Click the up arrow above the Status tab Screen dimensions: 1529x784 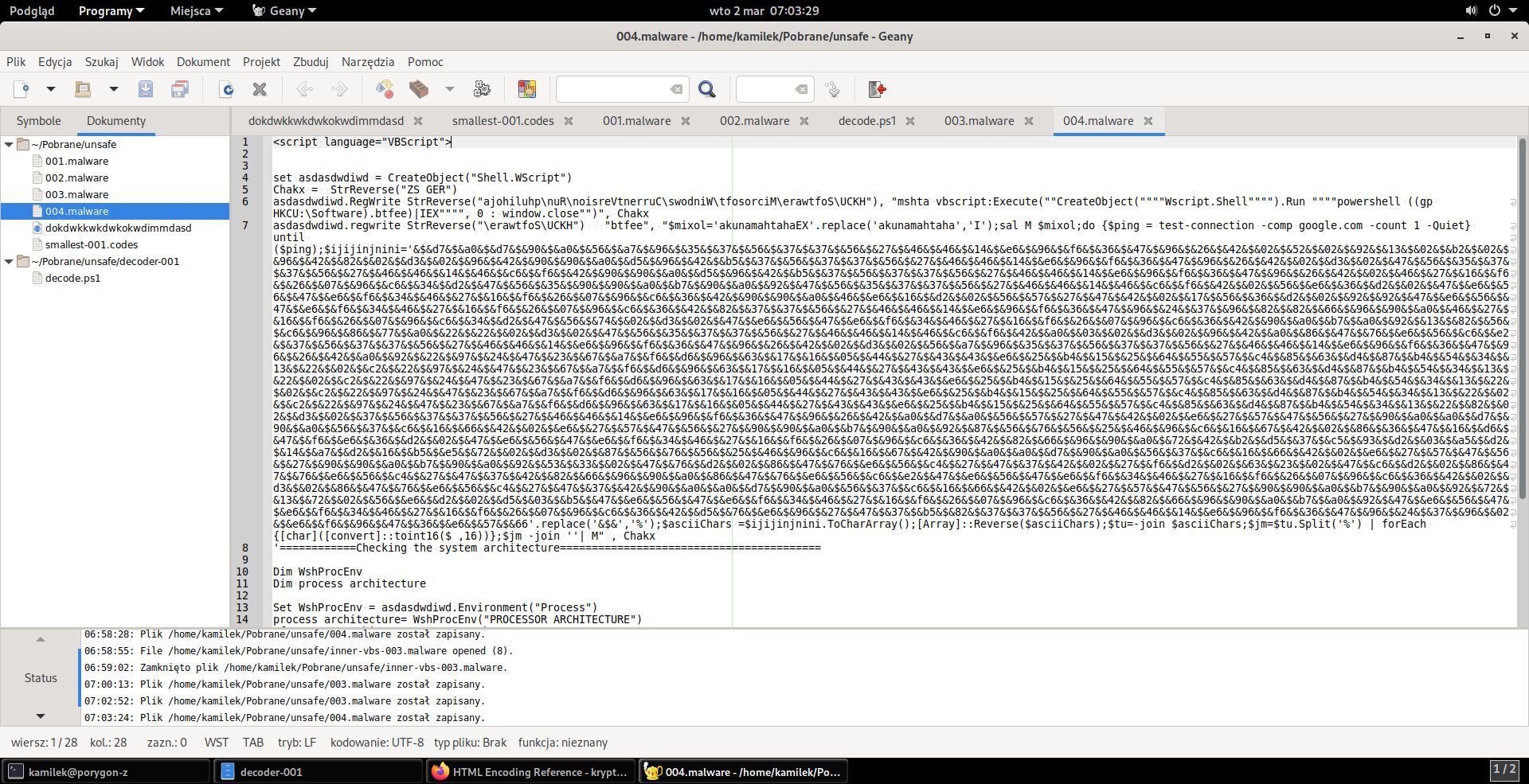(x=41, y=639)
